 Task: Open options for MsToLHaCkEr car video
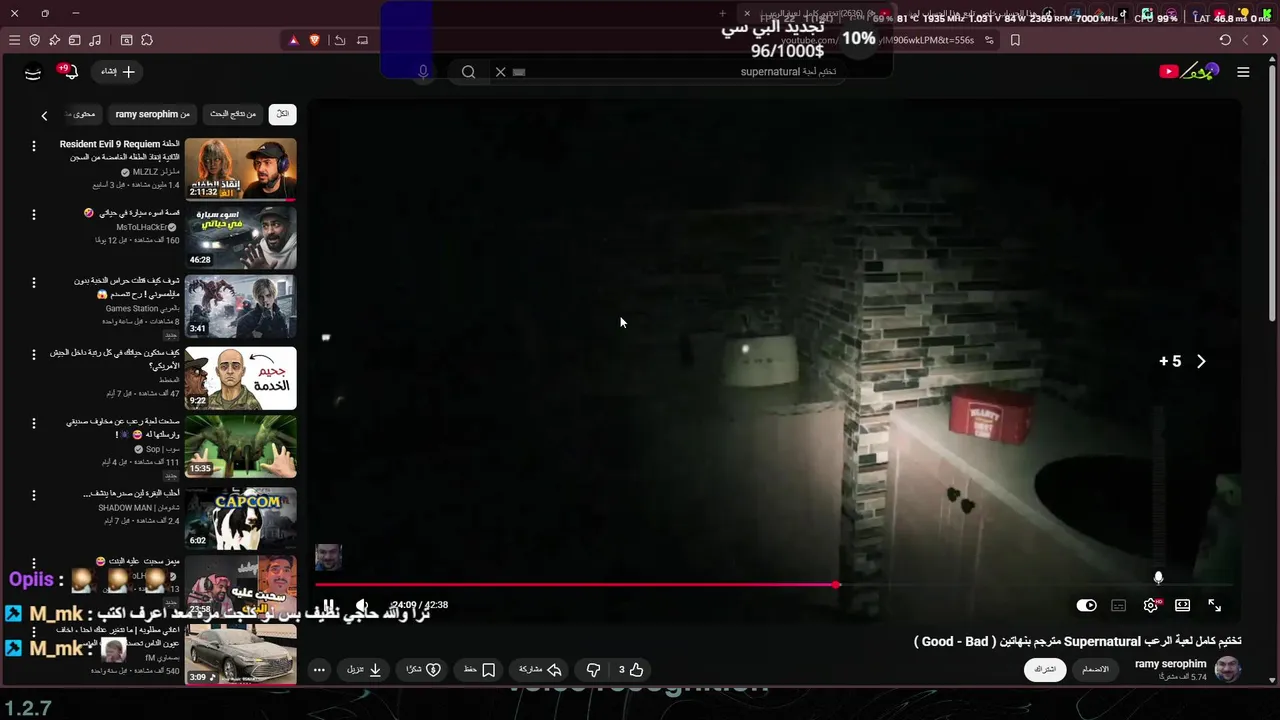(x=33, y=214)
